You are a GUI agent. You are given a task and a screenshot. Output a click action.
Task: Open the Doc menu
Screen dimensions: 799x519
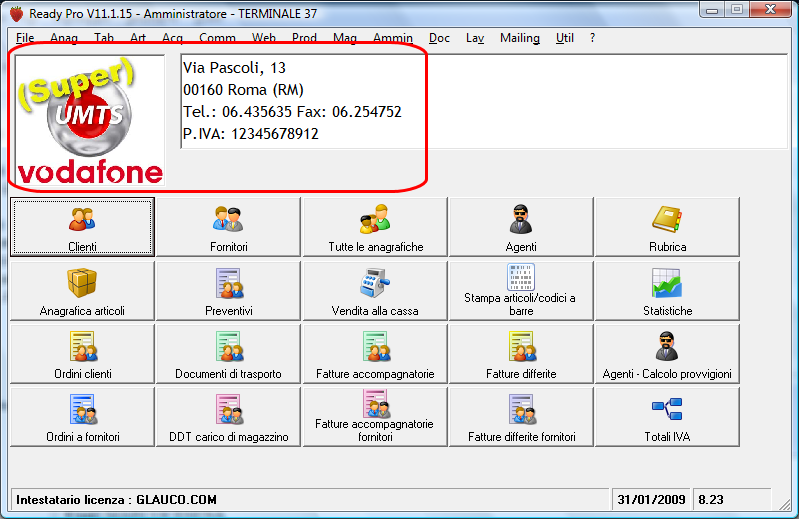439,38
